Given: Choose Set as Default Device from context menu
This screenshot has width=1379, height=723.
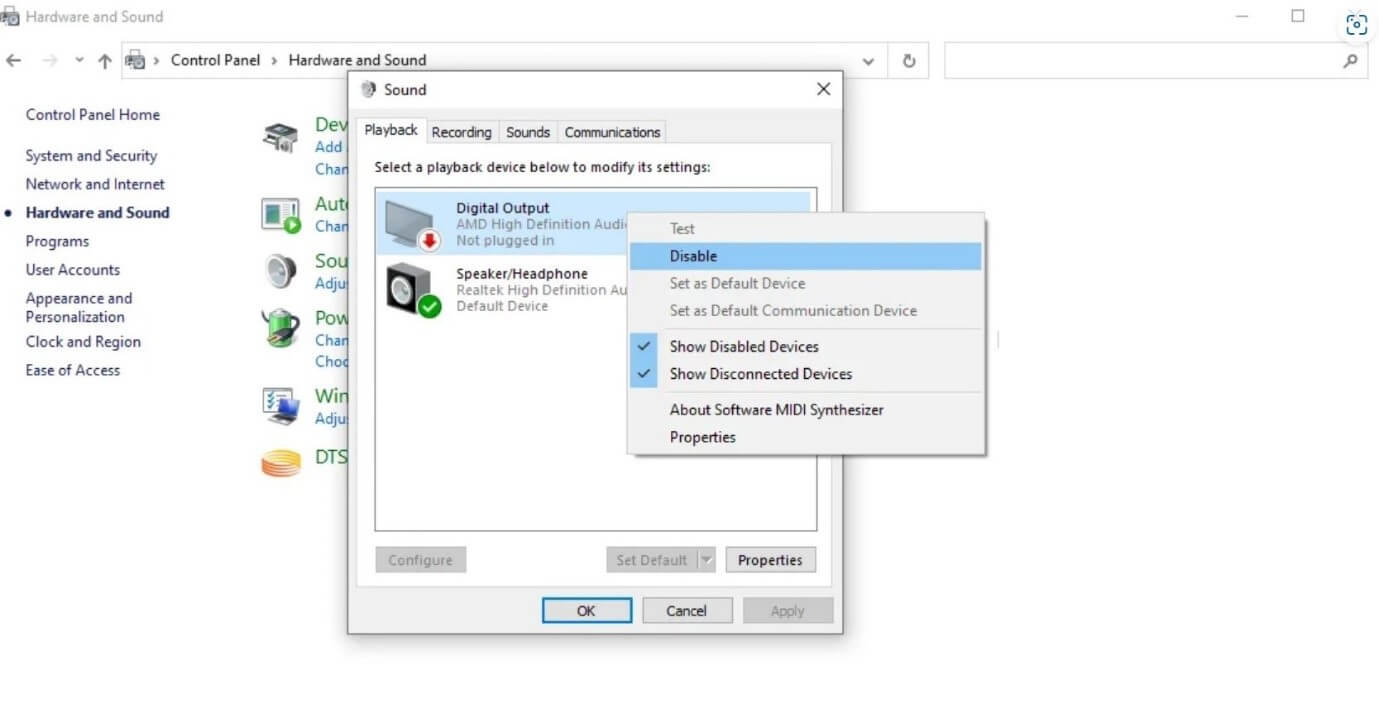Looking at the screenshot, I should (738, 283).
